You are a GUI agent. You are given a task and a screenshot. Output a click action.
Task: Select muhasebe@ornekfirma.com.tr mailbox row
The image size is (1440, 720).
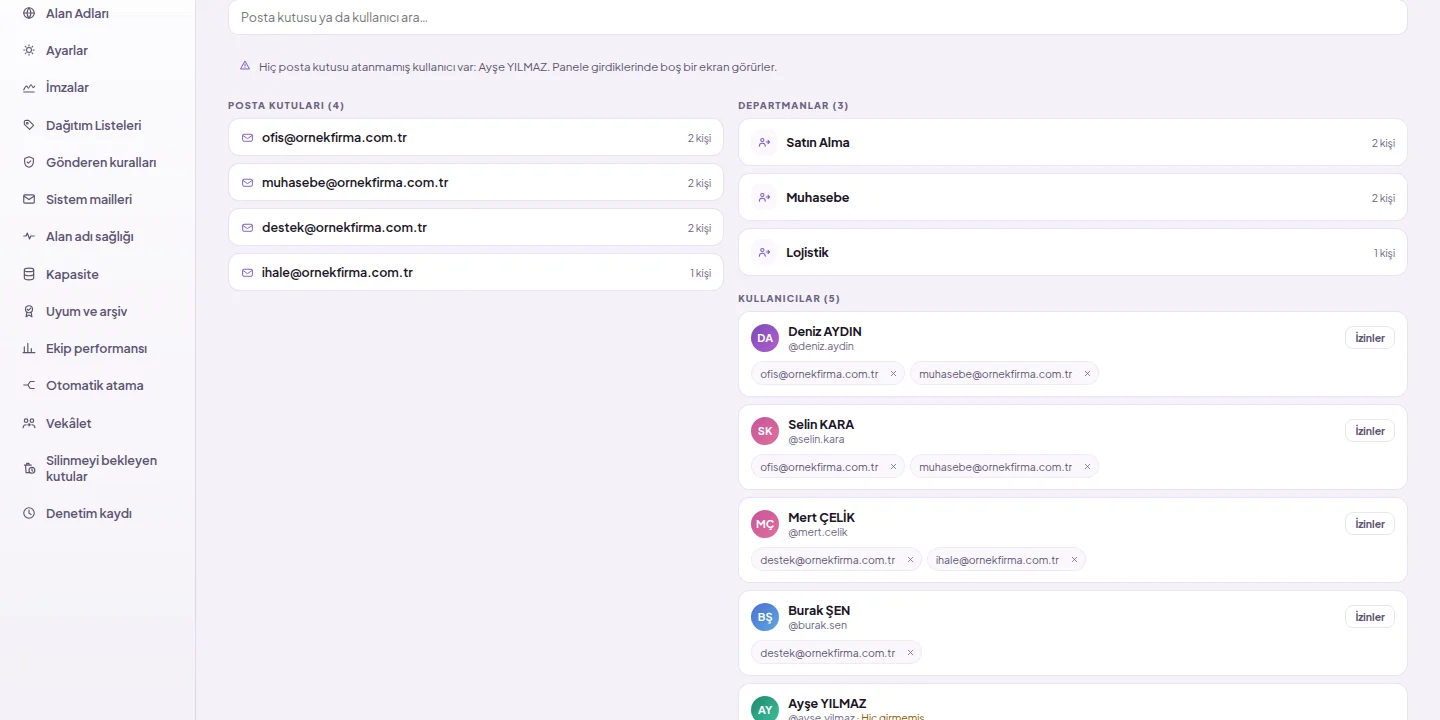click(475, 183)
